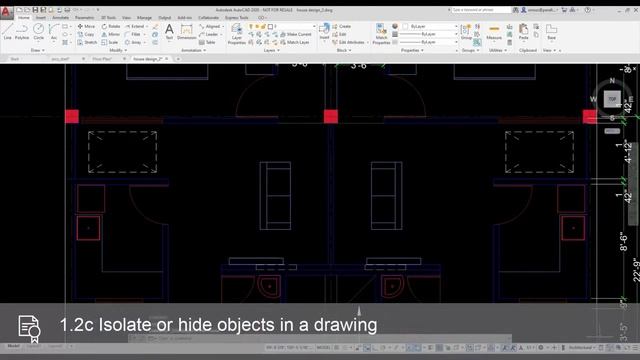Screen dimensions: 640x360
Task: Activate the Copy command in Modify panel
Action: click(86, 34)
